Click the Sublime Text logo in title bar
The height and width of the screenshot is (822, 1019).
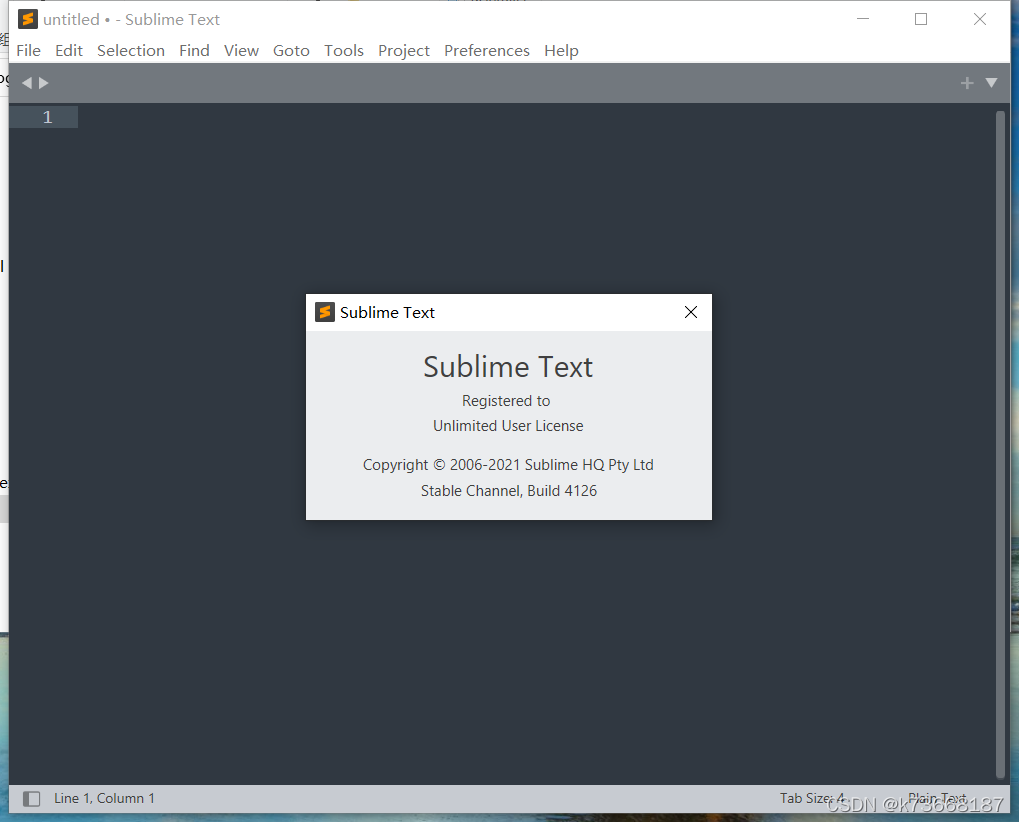point(27,19)
